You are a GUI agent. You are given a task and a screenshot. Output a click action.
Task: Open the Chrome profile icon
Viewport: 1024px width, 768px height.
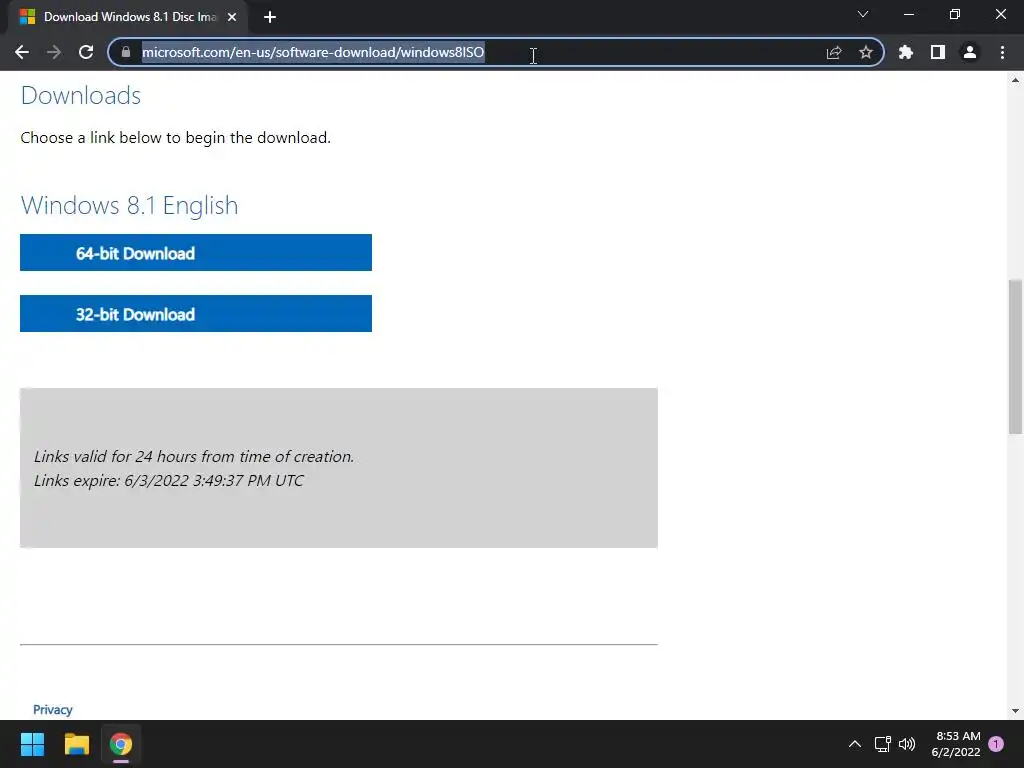(x=970, y=52)
